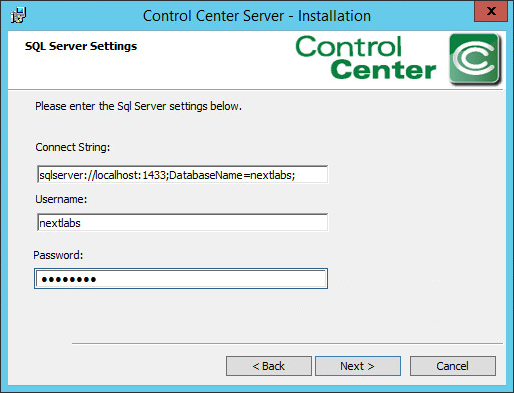Click into the Username field containing nextlabs
Image resolution: width=514 pixels, height=393 pixels.
[182, 222]
